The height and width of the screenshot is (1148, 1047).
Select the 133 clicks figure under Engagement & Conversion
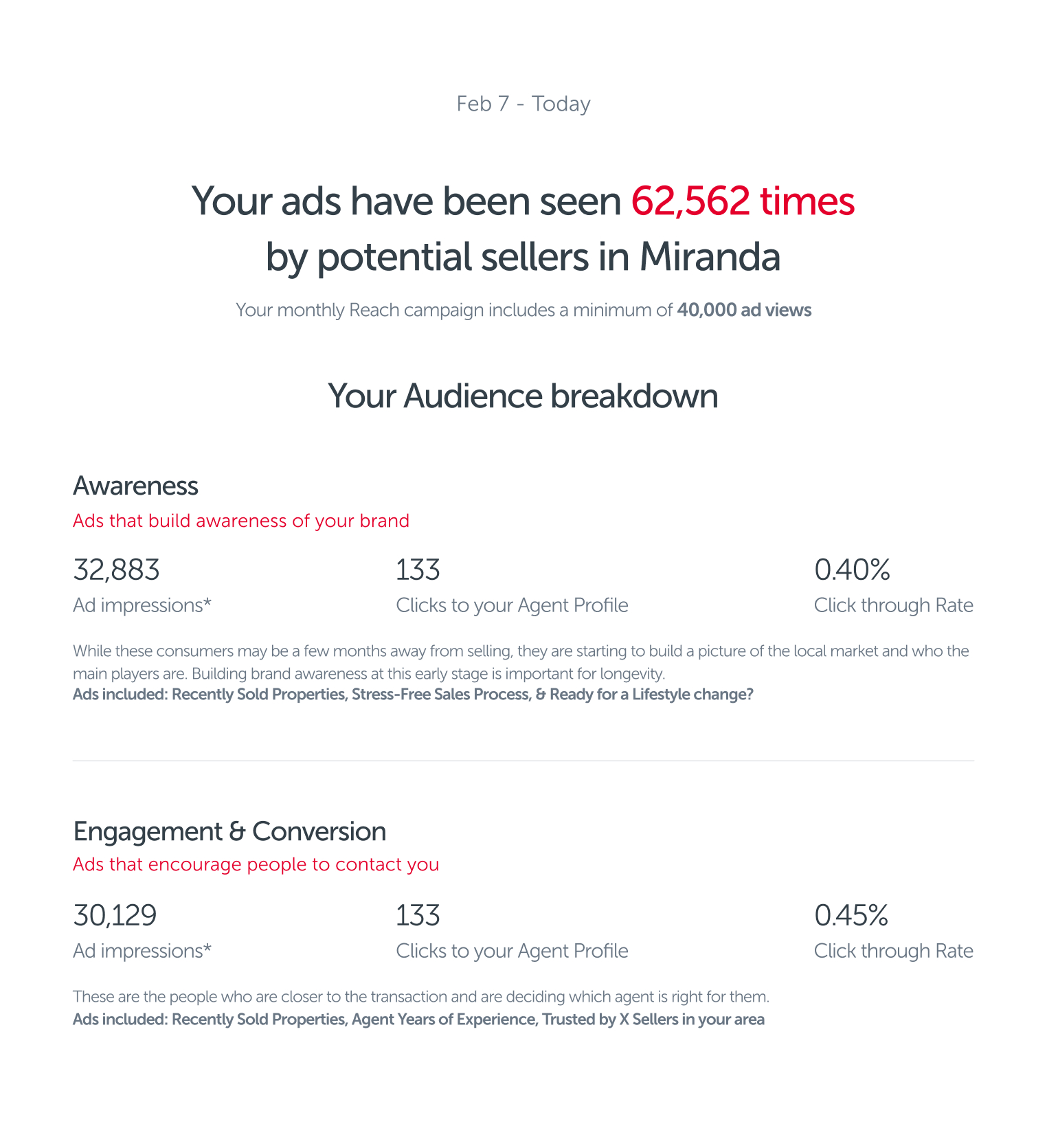point(418,916)
